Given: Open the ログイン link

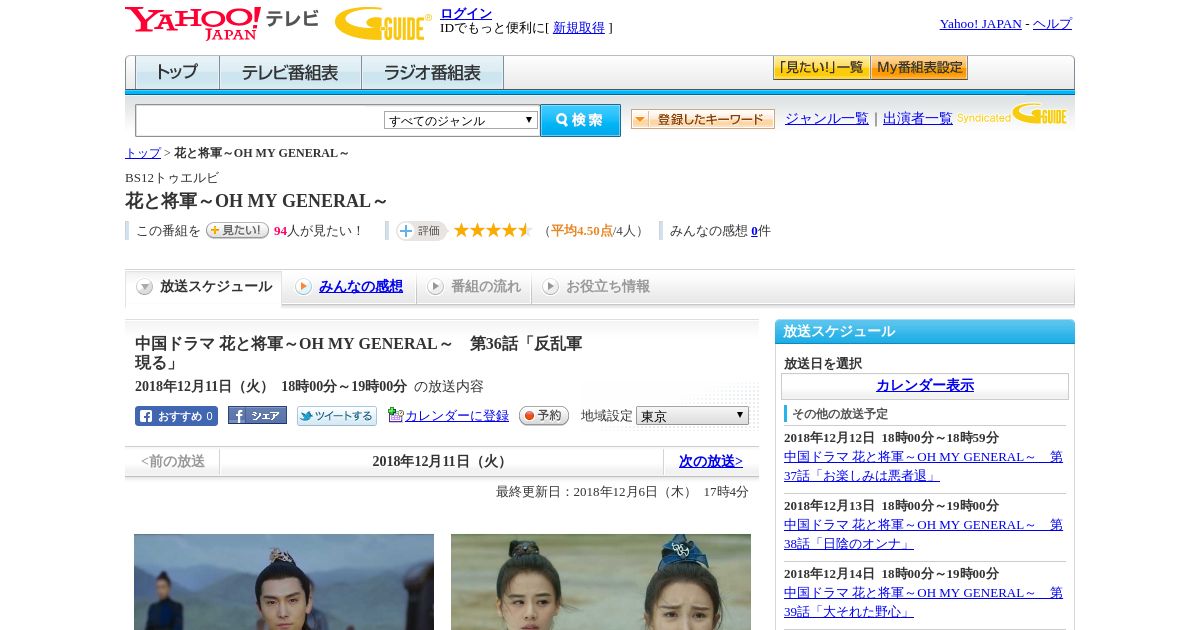Looking at the screenshot, I should (x=466, y=13).
